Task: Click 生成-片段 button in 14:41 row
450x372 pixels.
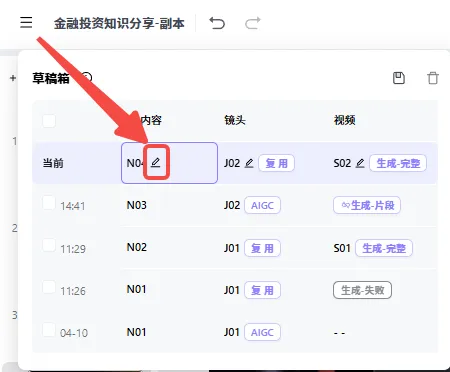Action: [367, 205]
